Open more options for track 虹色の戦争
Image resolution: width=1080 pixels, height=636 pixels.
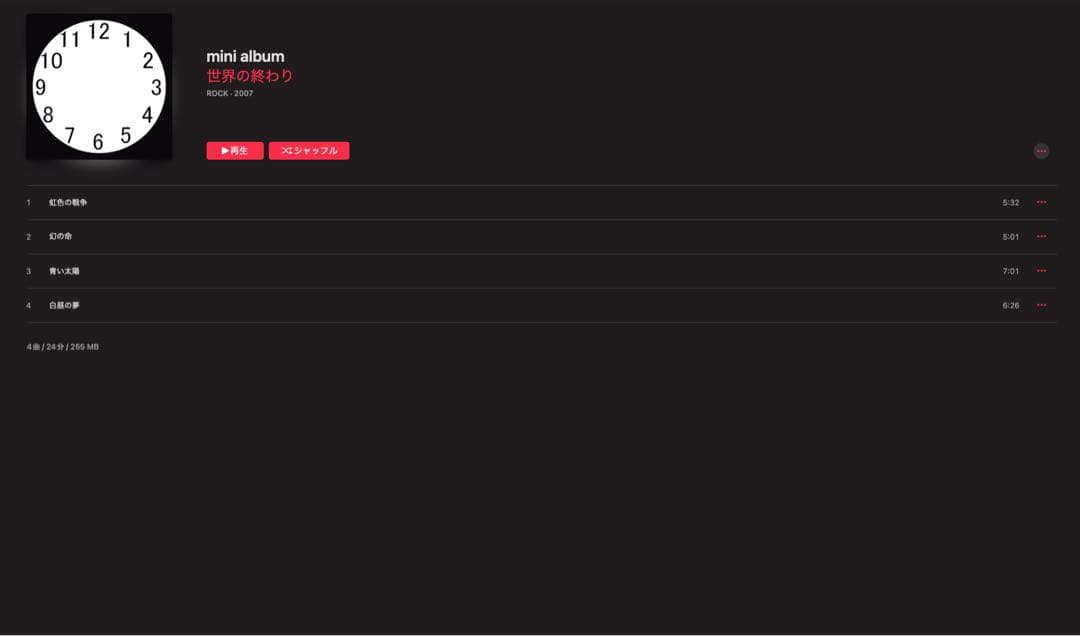coord(1041,202)
